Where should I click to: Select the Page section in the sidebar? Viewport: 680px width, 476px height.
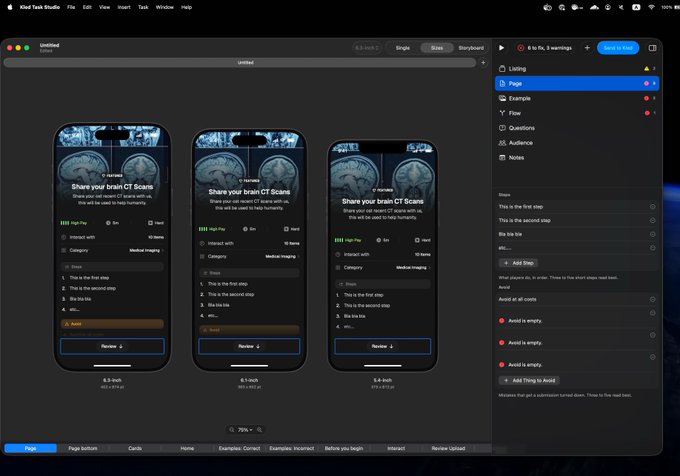577,83
